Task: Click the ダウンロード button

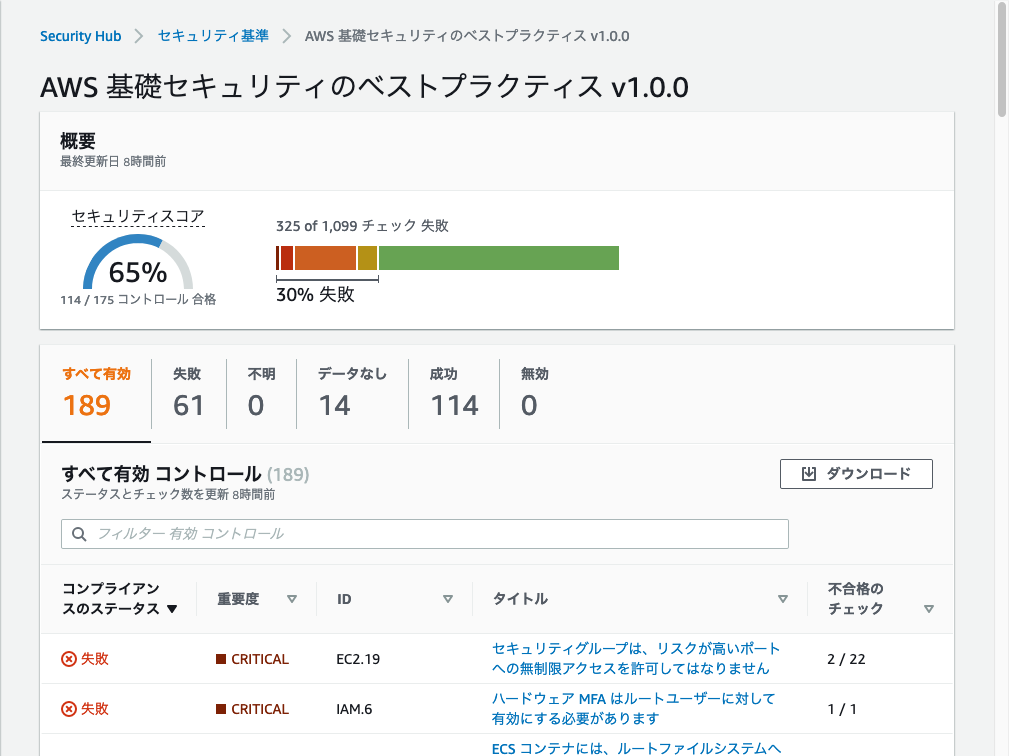Action: tap(856, 474)
